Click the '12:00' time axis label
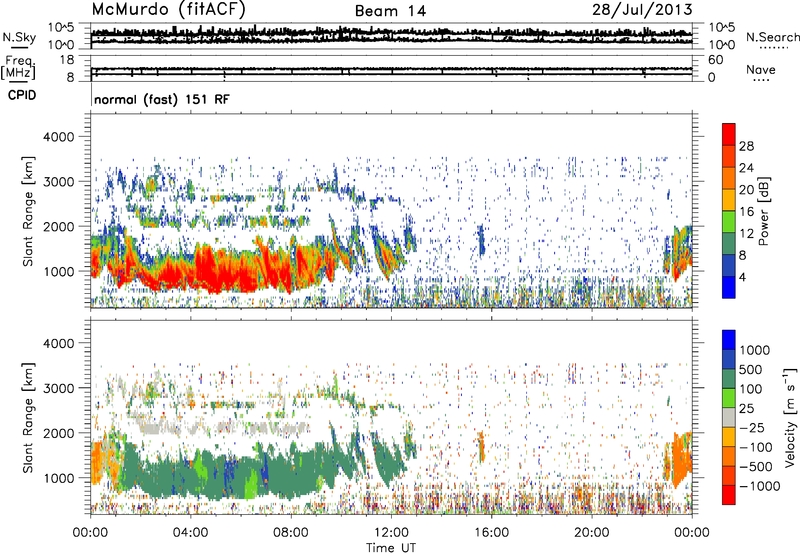800x554 pixels. [391, 533]
